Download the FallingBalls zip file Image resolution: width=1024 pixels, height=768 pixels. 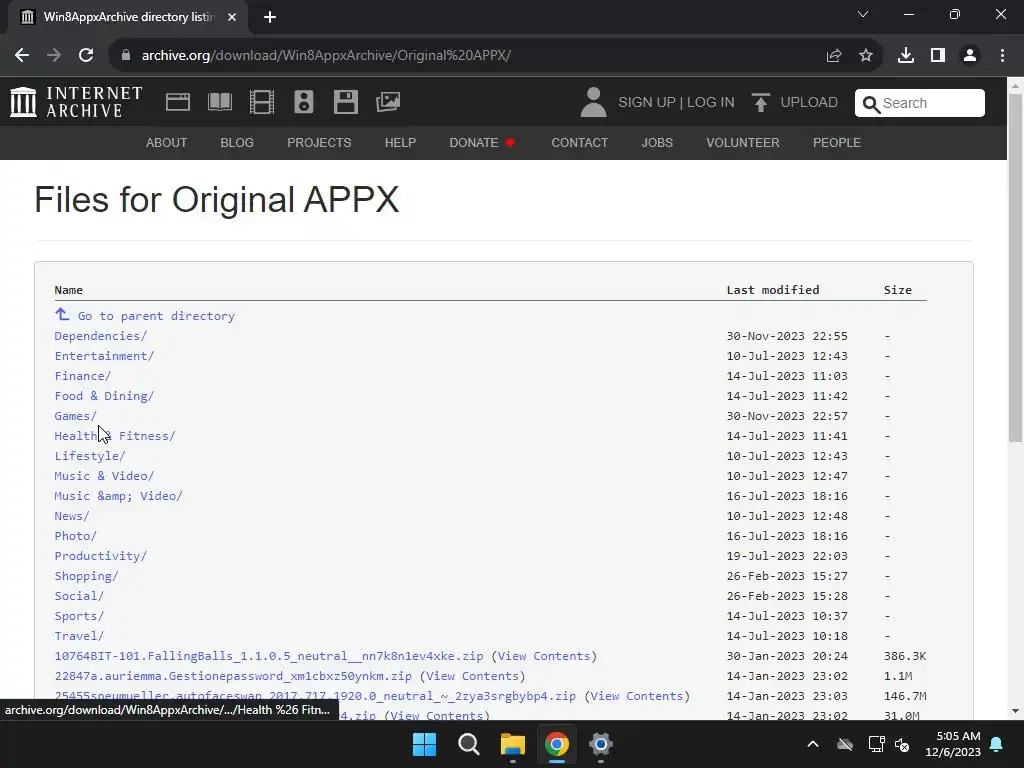pos(269,656)
